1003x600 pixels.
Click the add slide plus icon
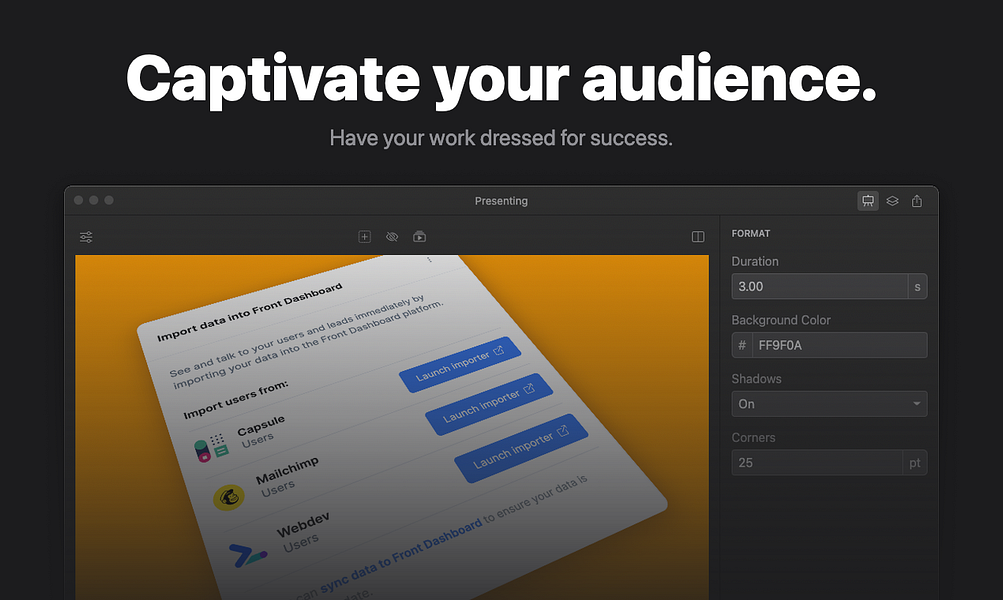[365, 237]
